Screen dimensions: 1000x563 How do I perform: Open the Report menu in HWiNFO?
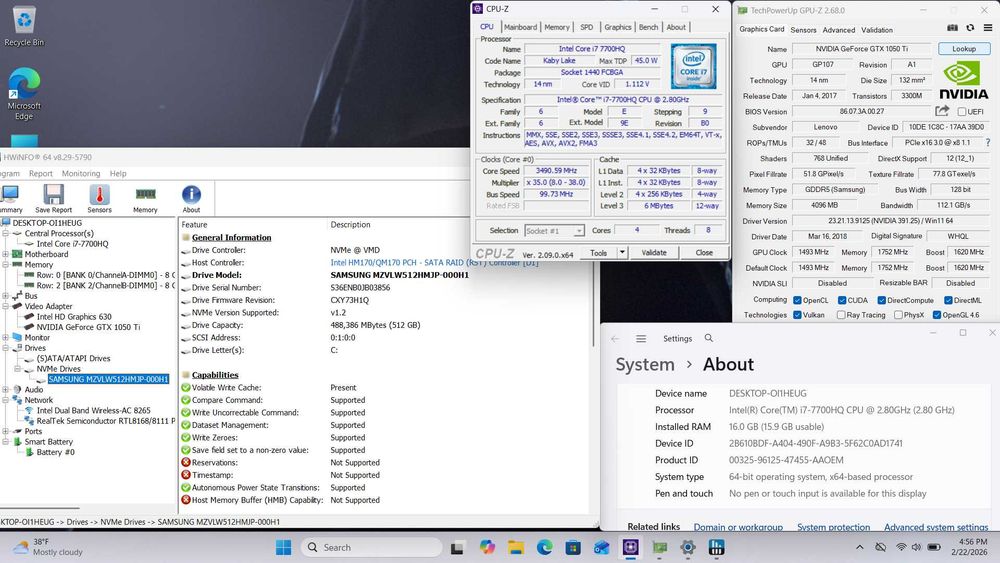click(x=41, y=173)
